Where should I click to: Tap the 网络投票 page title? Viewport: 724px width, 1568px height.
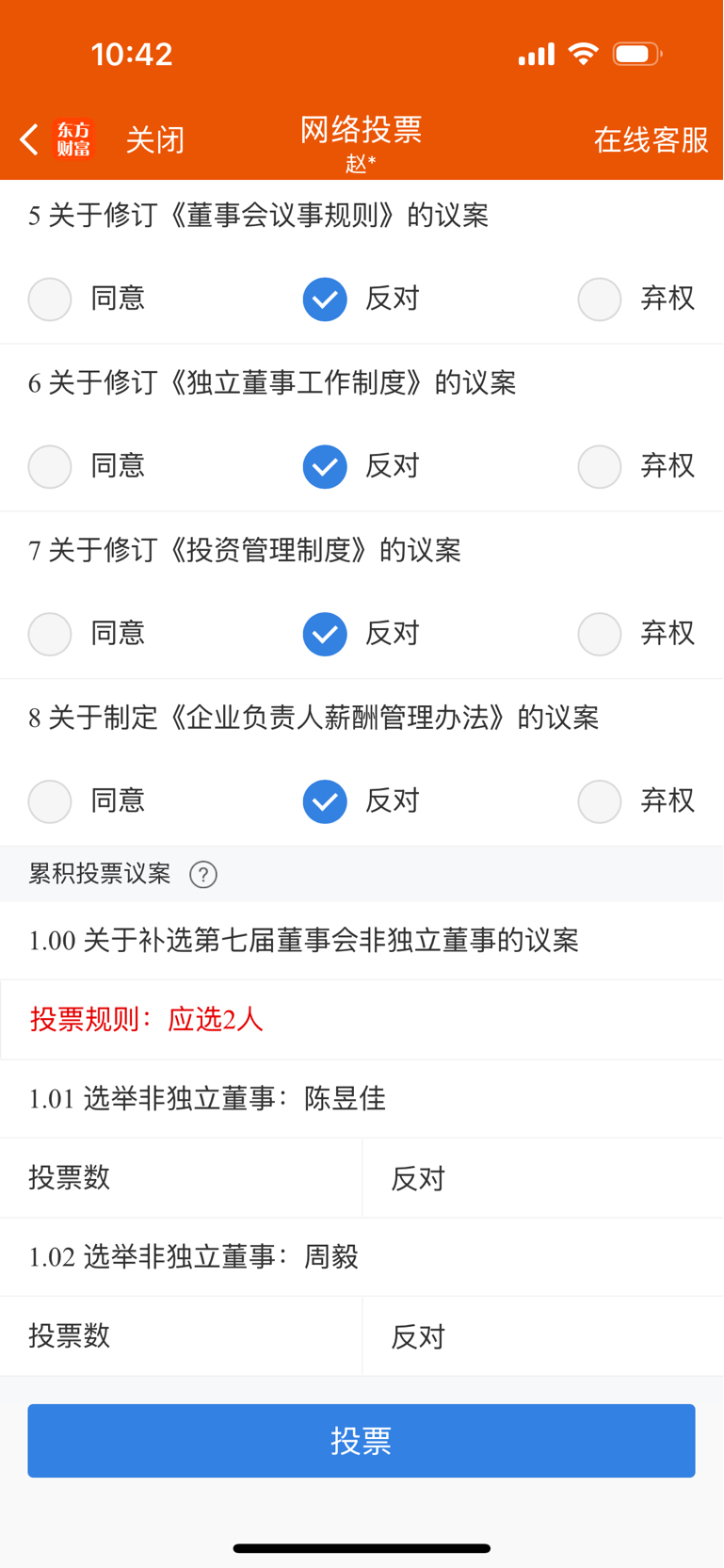tap(362, 130)
